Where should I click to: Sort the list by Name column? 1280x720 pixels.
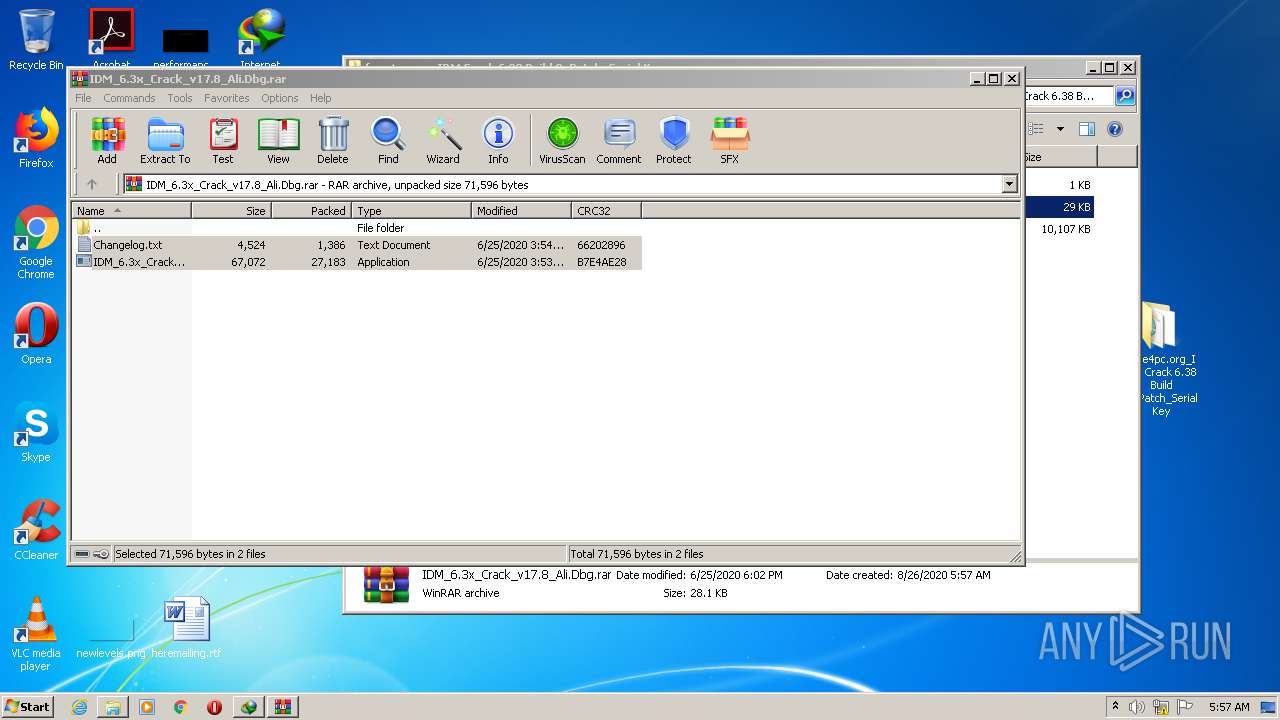tap(131, 211)
